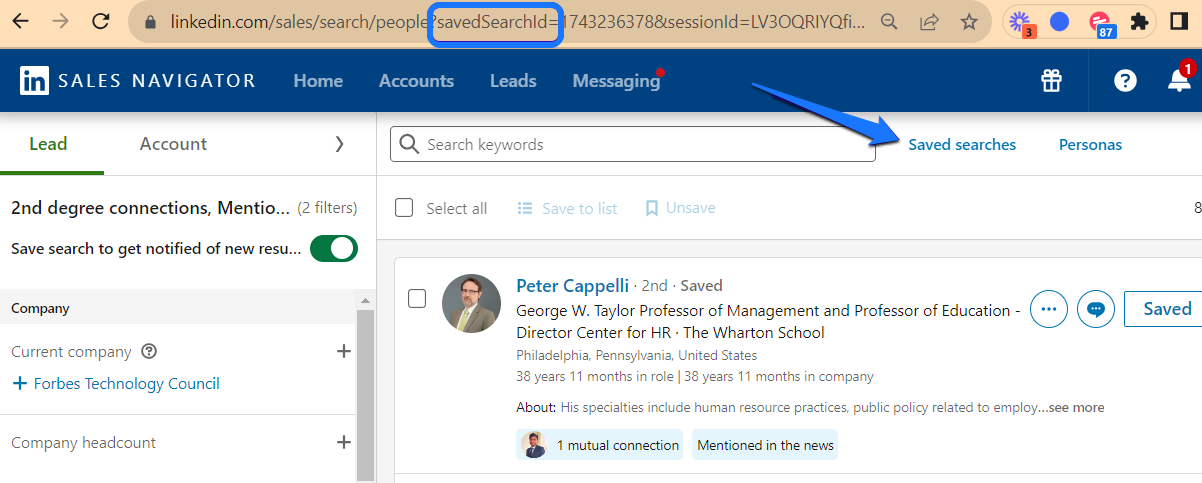This screenshot has height=483, width=1202.
Task: Click the message icon for Peter Cappelli
Action: coord(1097,310)
